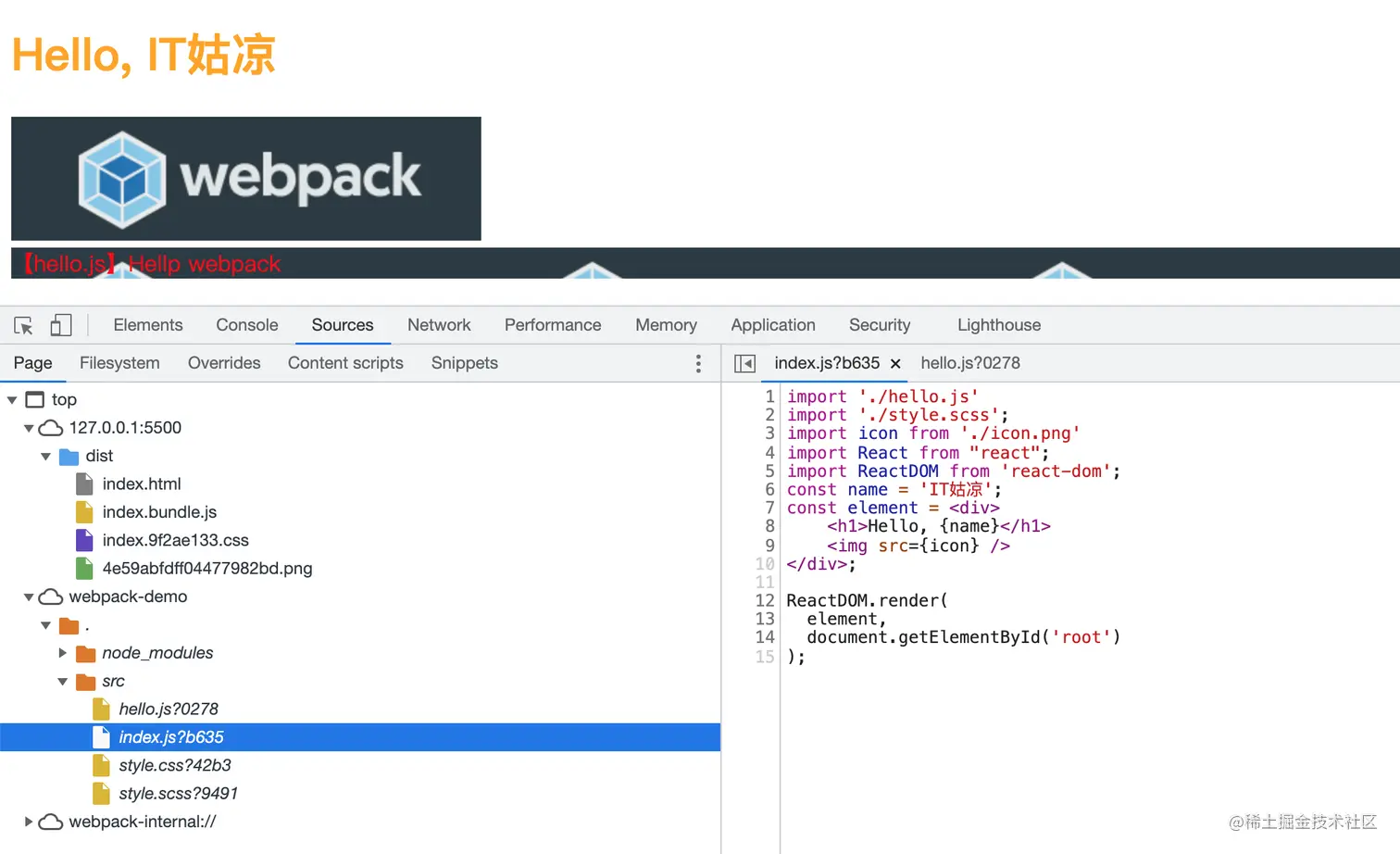Click the "document.getElementById('root')" code line
Screen dimensions: 1400x854
[964, 637]
